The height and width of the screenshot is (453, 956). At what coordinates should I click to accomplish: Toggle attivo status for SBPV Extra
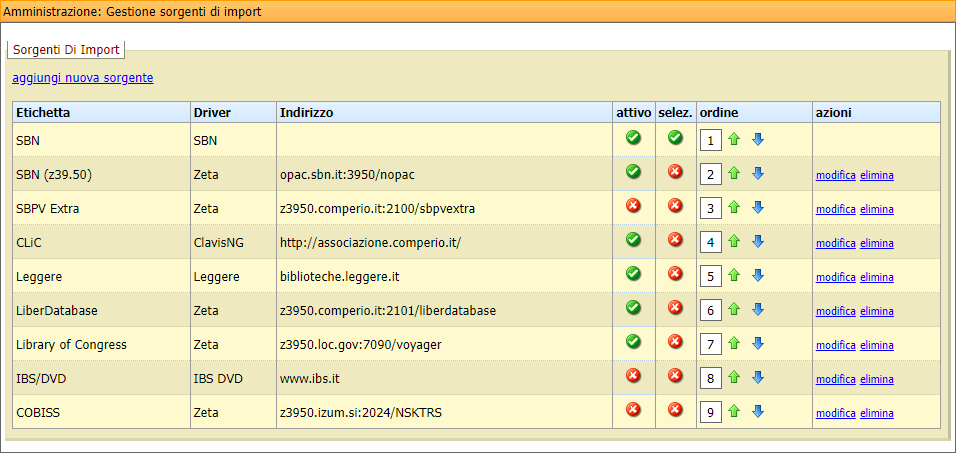click(x=633, y=206)
